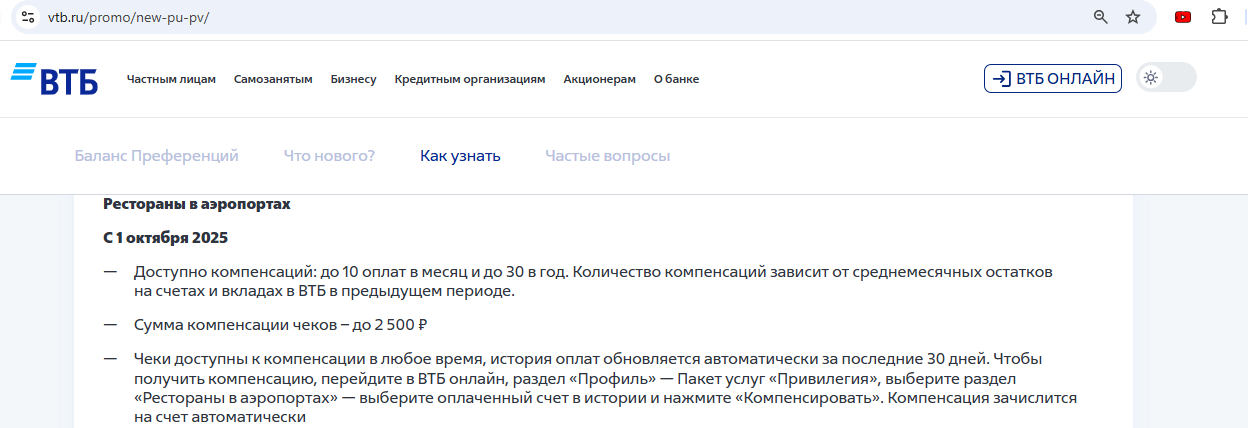Screen dimensions: 1248x428
Task: Open the Акционерам page
Action: [599, 79]
